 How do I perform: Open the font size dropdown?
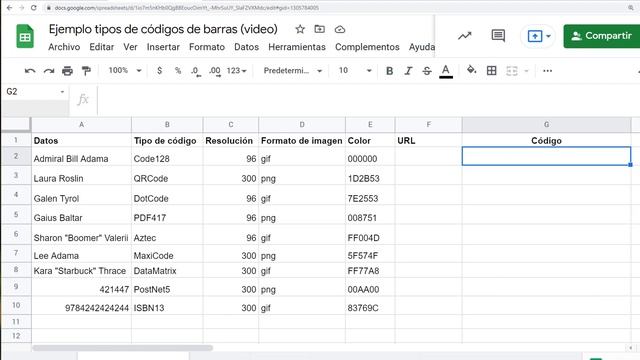tap(355, 71)
